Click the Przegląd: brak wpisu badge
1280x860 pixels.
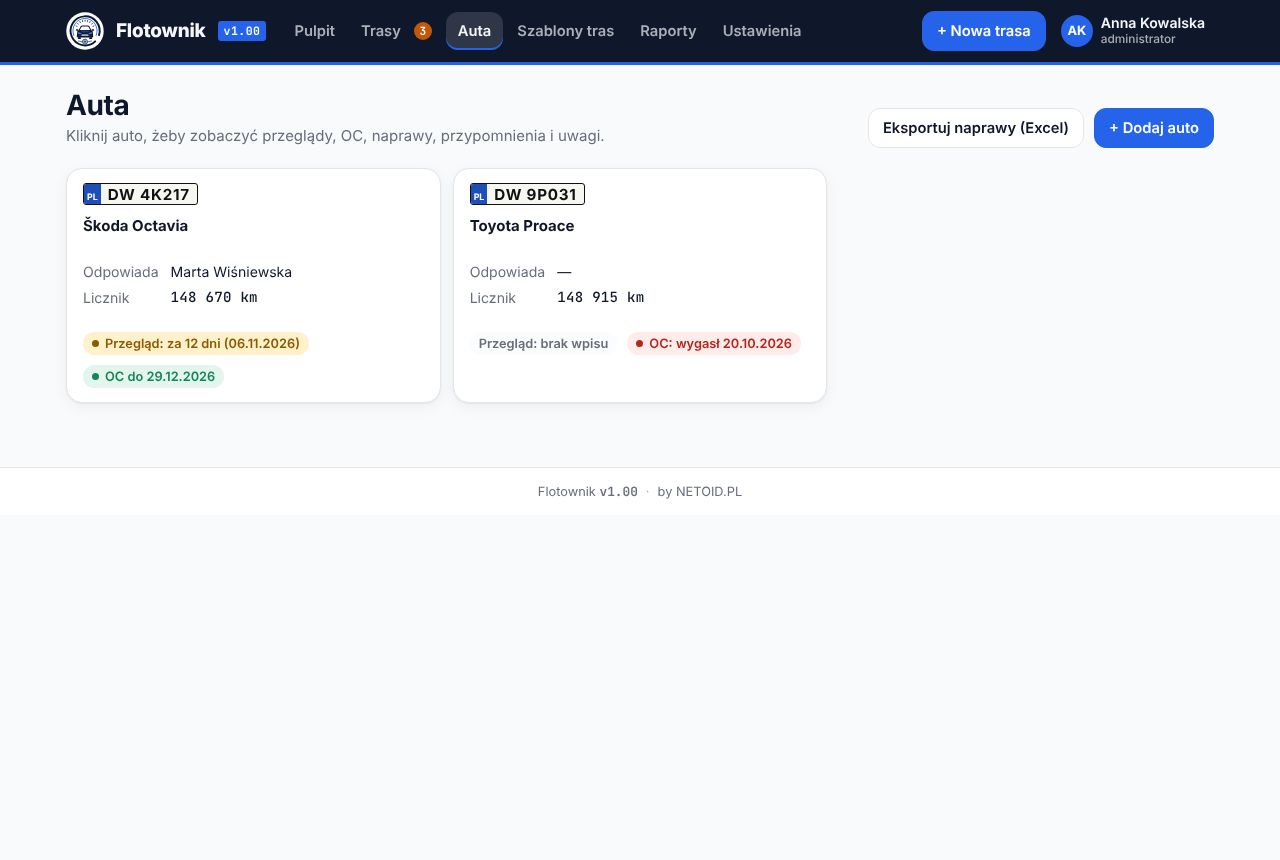pyautogui.click(x=543, y=344)
